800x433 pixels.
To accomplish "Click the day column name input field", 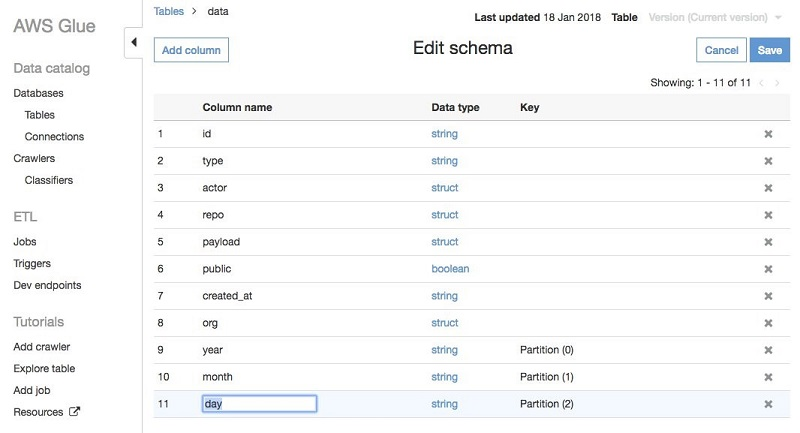I will [x=259, y=404].
